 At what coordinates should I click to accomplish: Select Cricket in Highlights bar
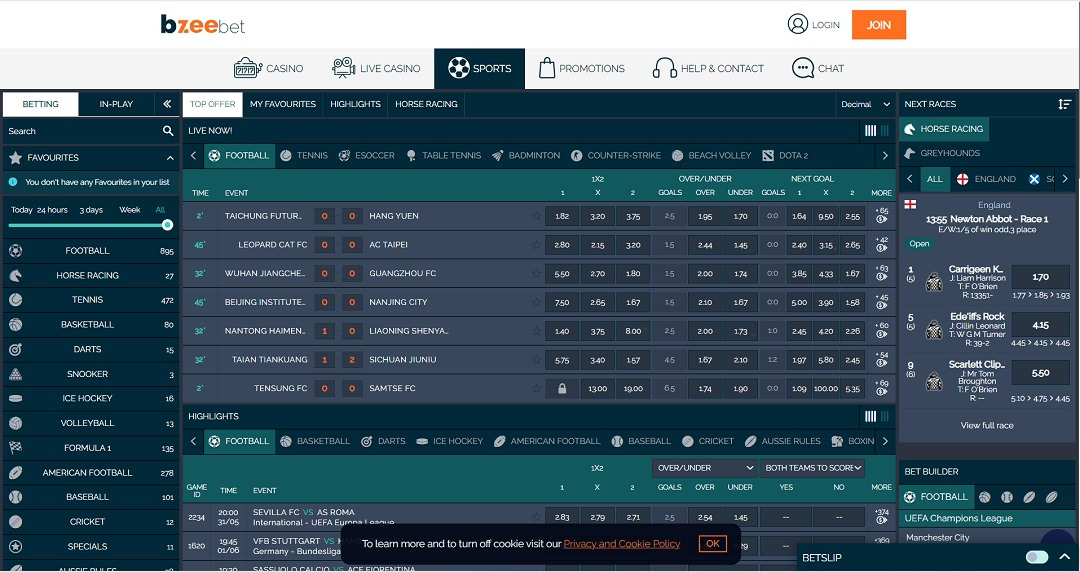coord(707,441)
